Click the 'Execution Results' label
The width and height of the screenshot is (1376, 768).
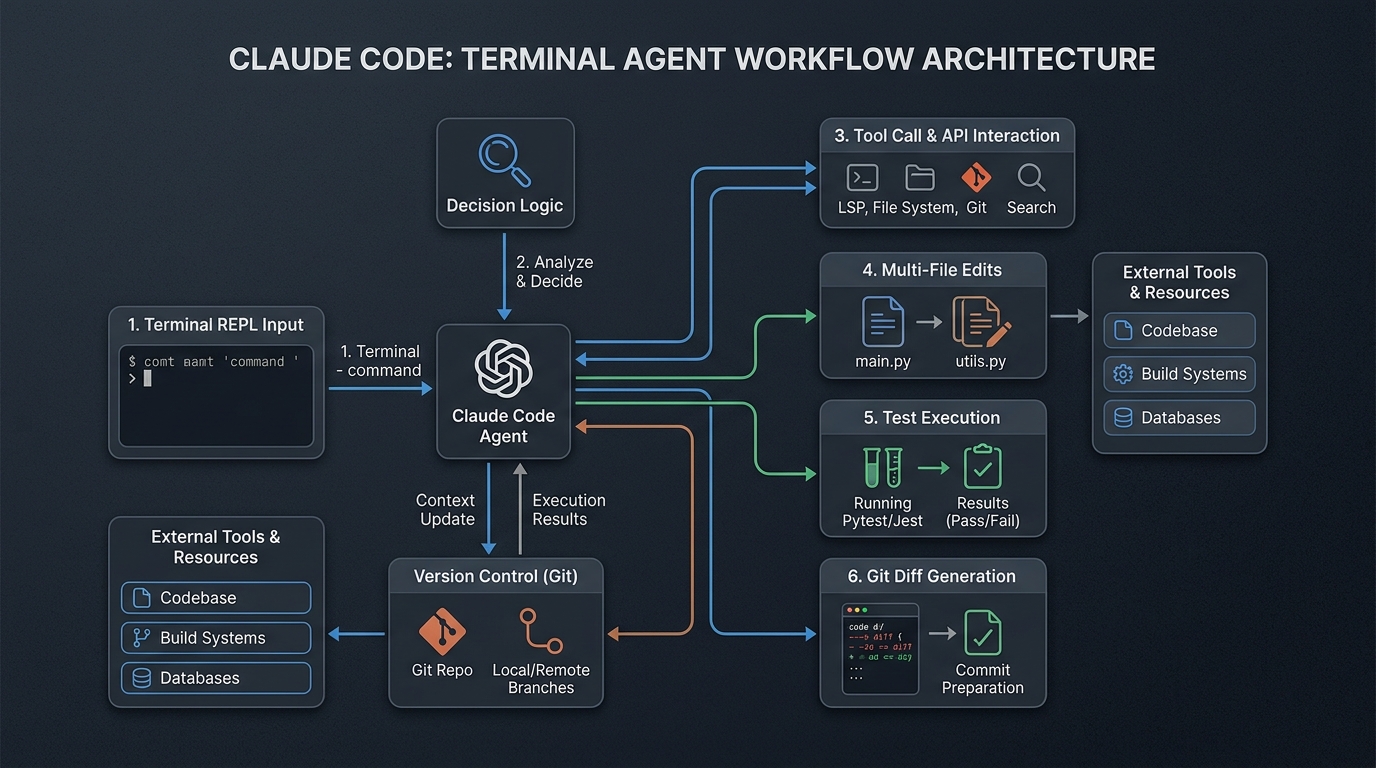(x=569, y=510)
